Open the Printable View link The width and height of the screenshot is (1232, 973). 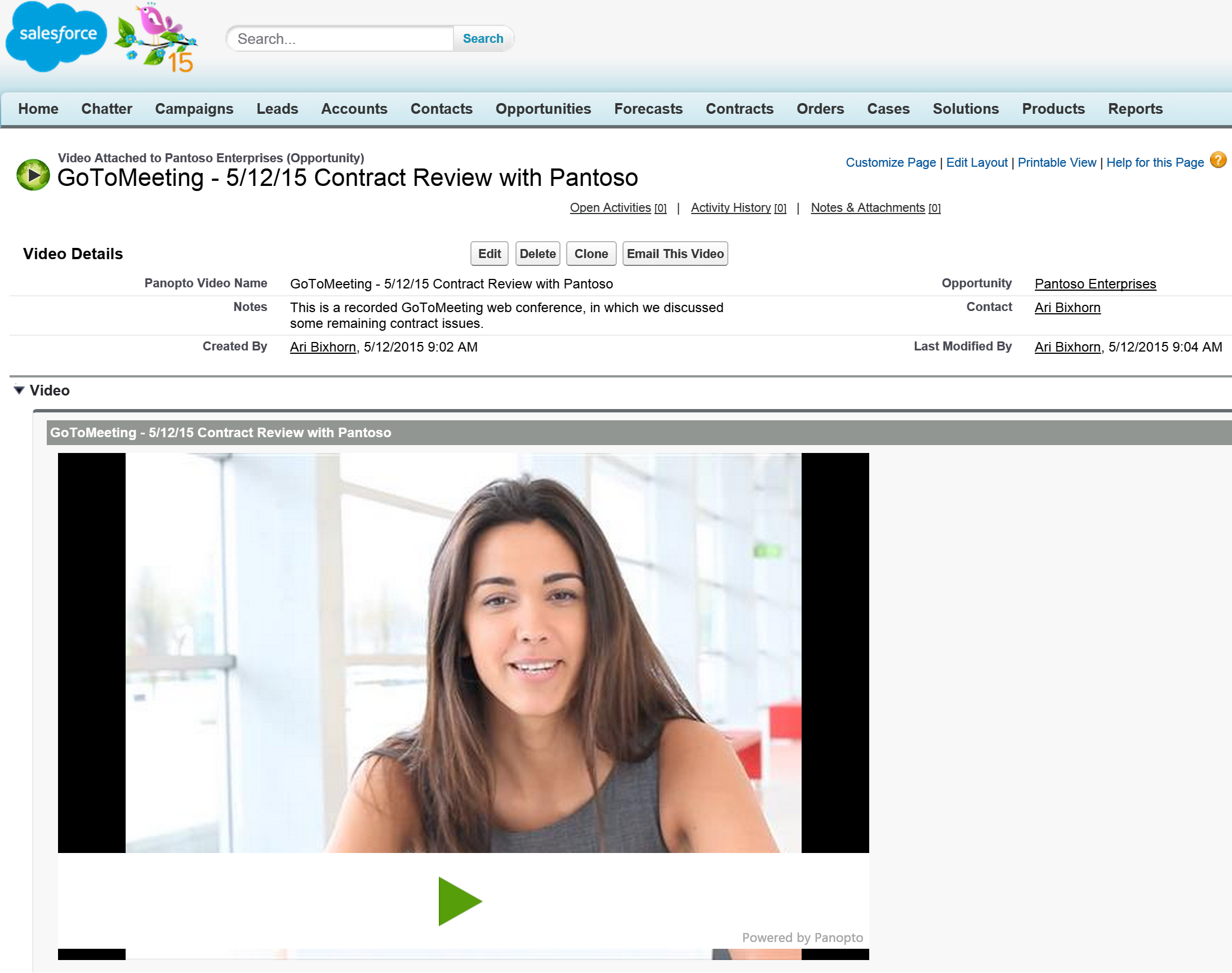[1056, 163]
